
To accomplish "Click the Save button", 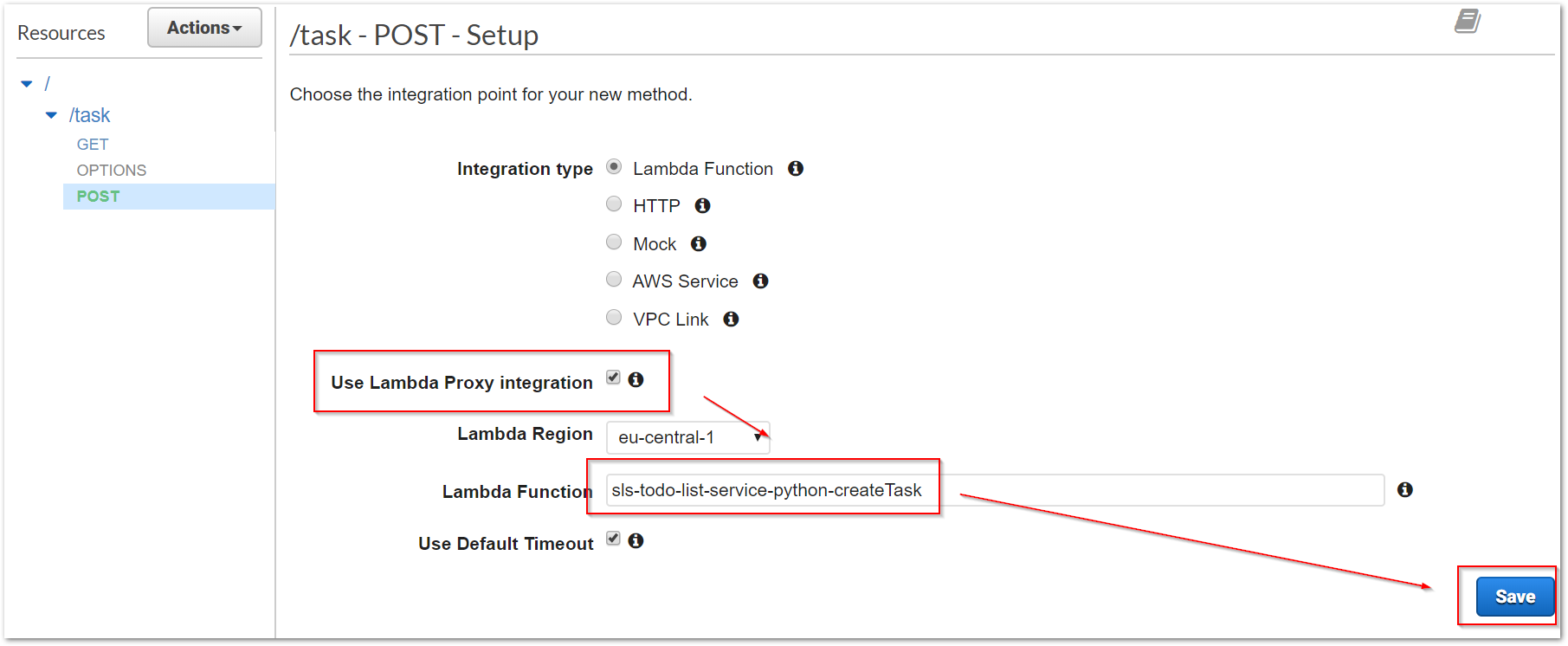I will [x=1514, y=597].
